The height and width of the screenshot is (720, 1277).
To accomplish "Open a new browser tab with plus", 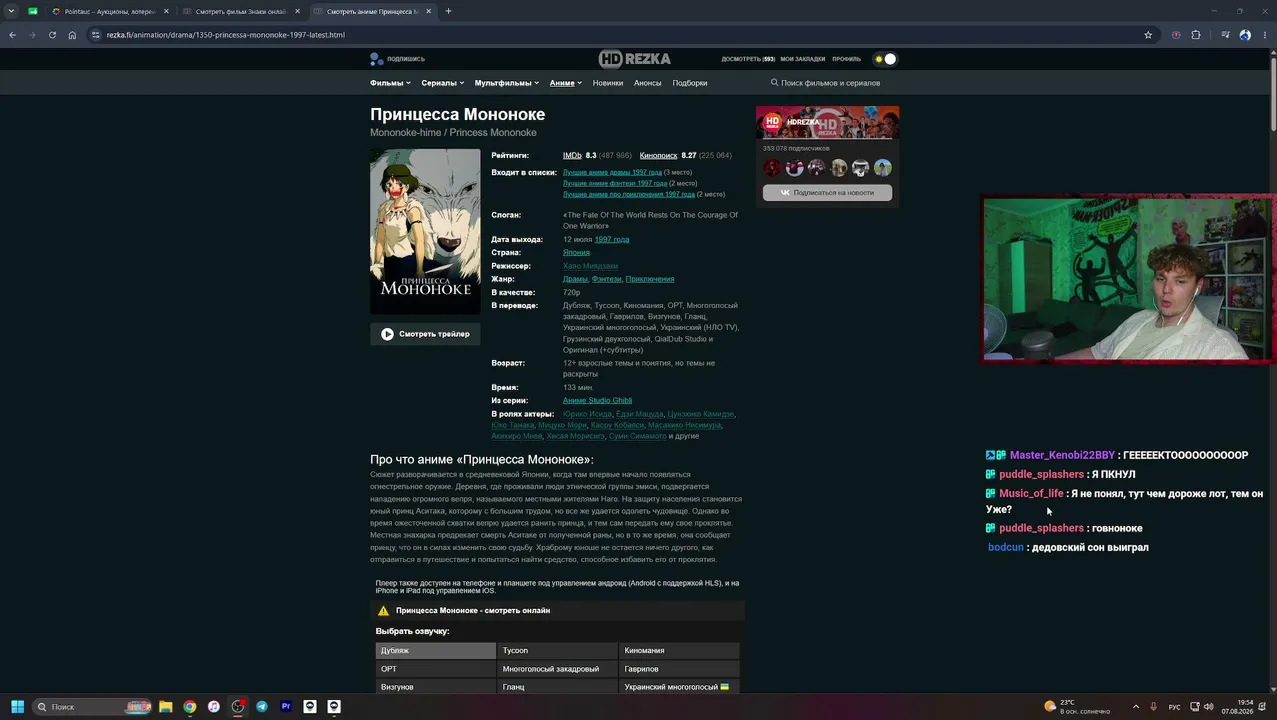I will 448,11.
